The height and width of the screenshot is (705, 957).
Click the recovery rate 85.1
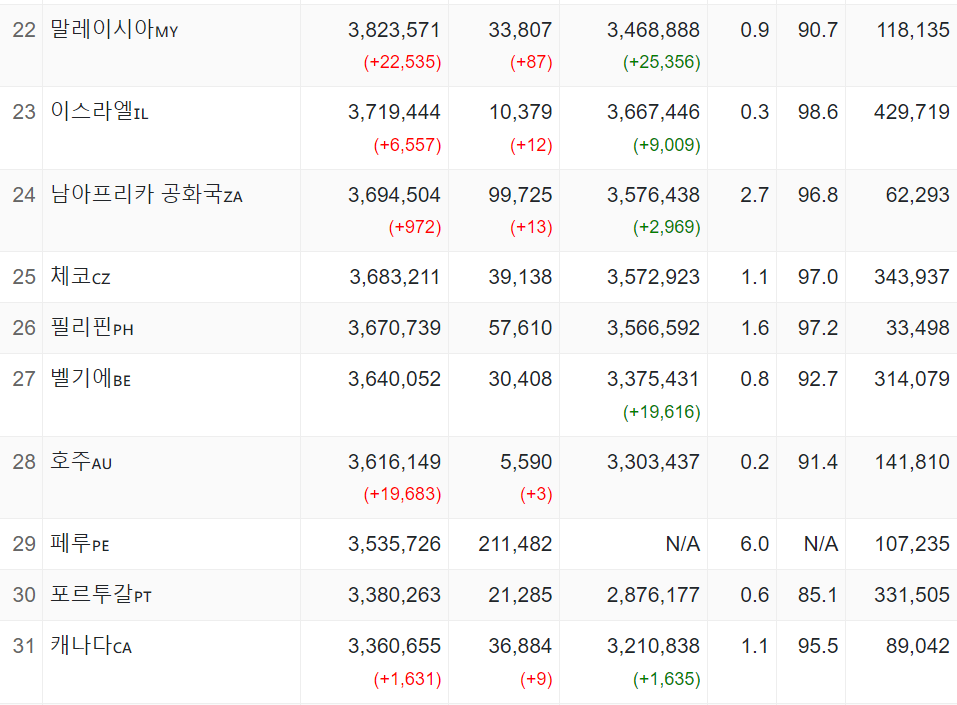818,596
